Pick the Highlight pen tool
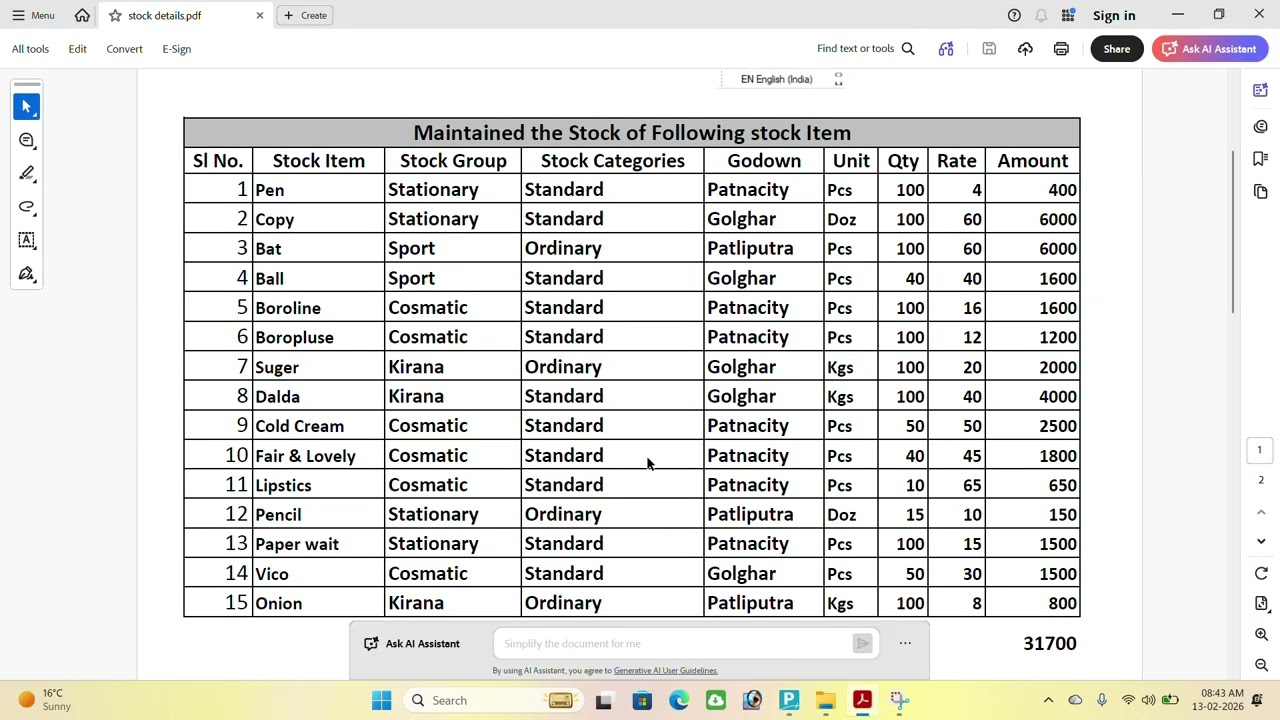Screen dimensions: 1280x720 tap(27, 173)
